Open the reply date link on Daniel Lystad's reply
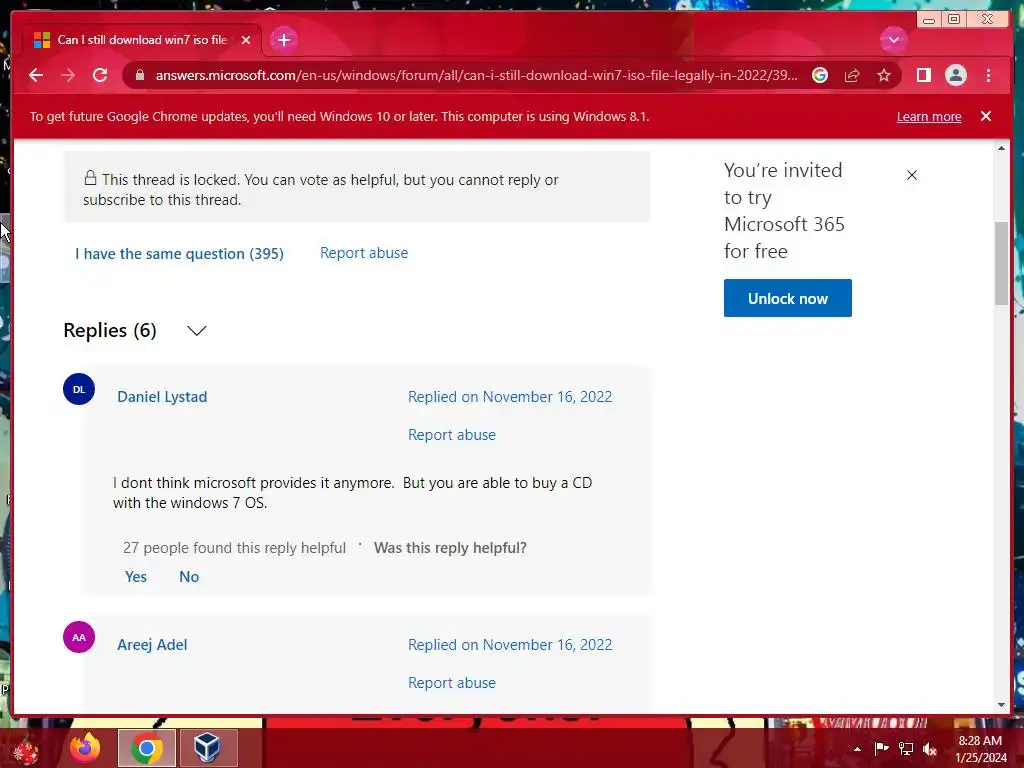This screenshot has width=1024, height=768. 510,396
